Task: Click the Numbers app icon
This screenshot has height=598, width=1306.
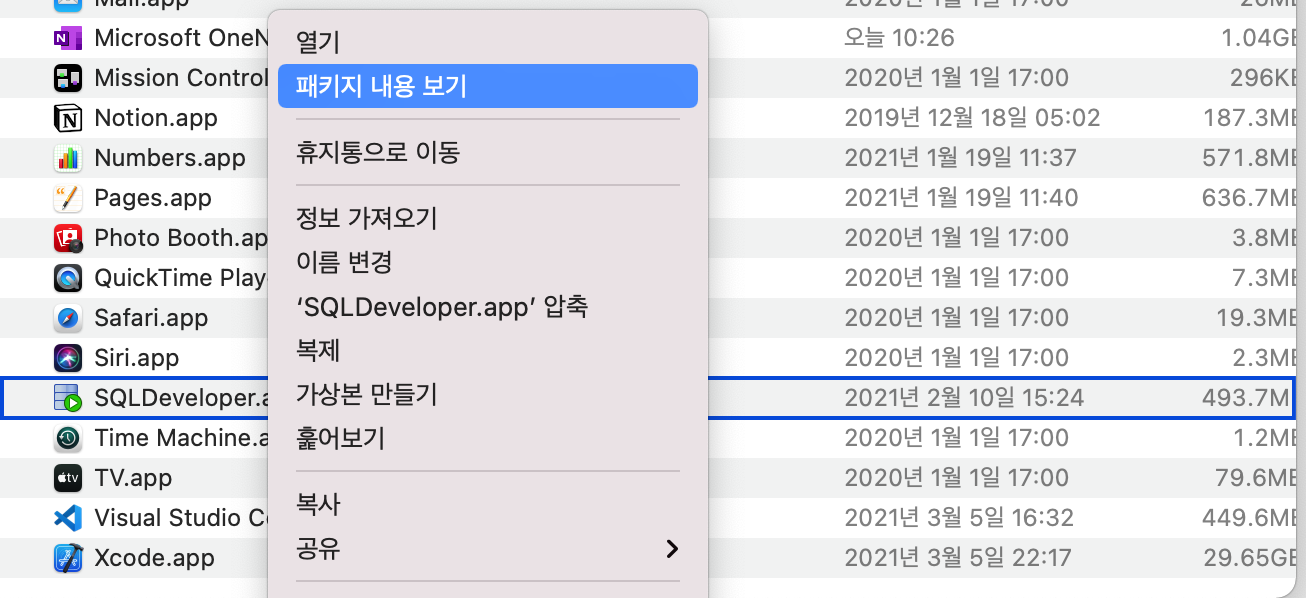Action: [x=68, y=158]
